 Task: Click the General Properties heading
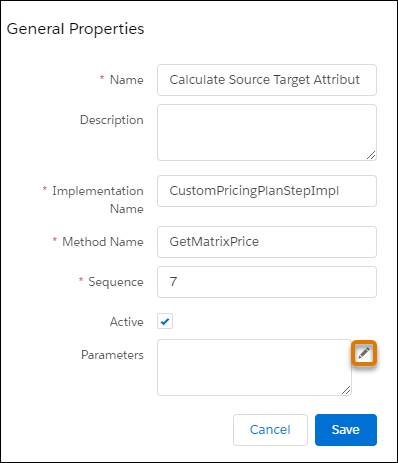tap(75, 29)
